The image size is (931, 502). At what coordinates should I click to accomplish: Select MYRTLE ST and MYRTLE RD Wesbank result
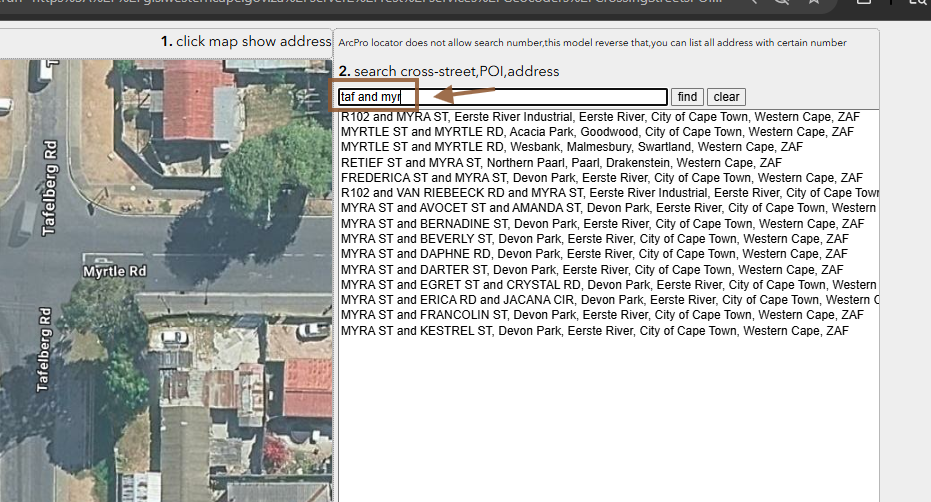click(x=571, y=147)
